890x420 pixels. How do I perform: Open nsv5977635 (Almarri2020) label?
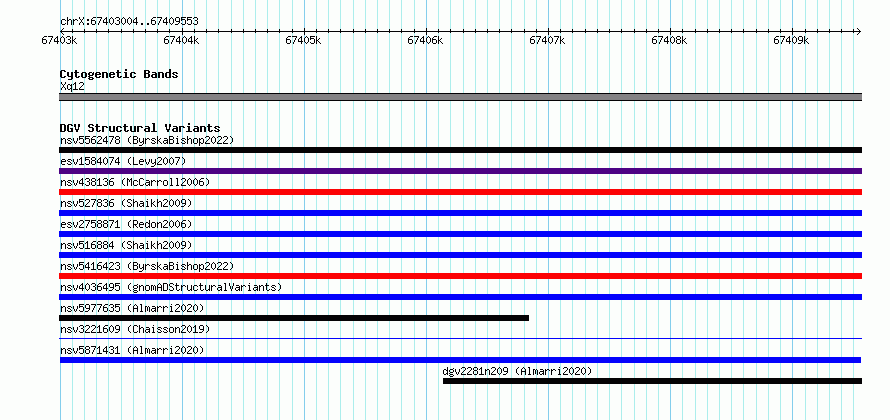(x=132, y=308)
